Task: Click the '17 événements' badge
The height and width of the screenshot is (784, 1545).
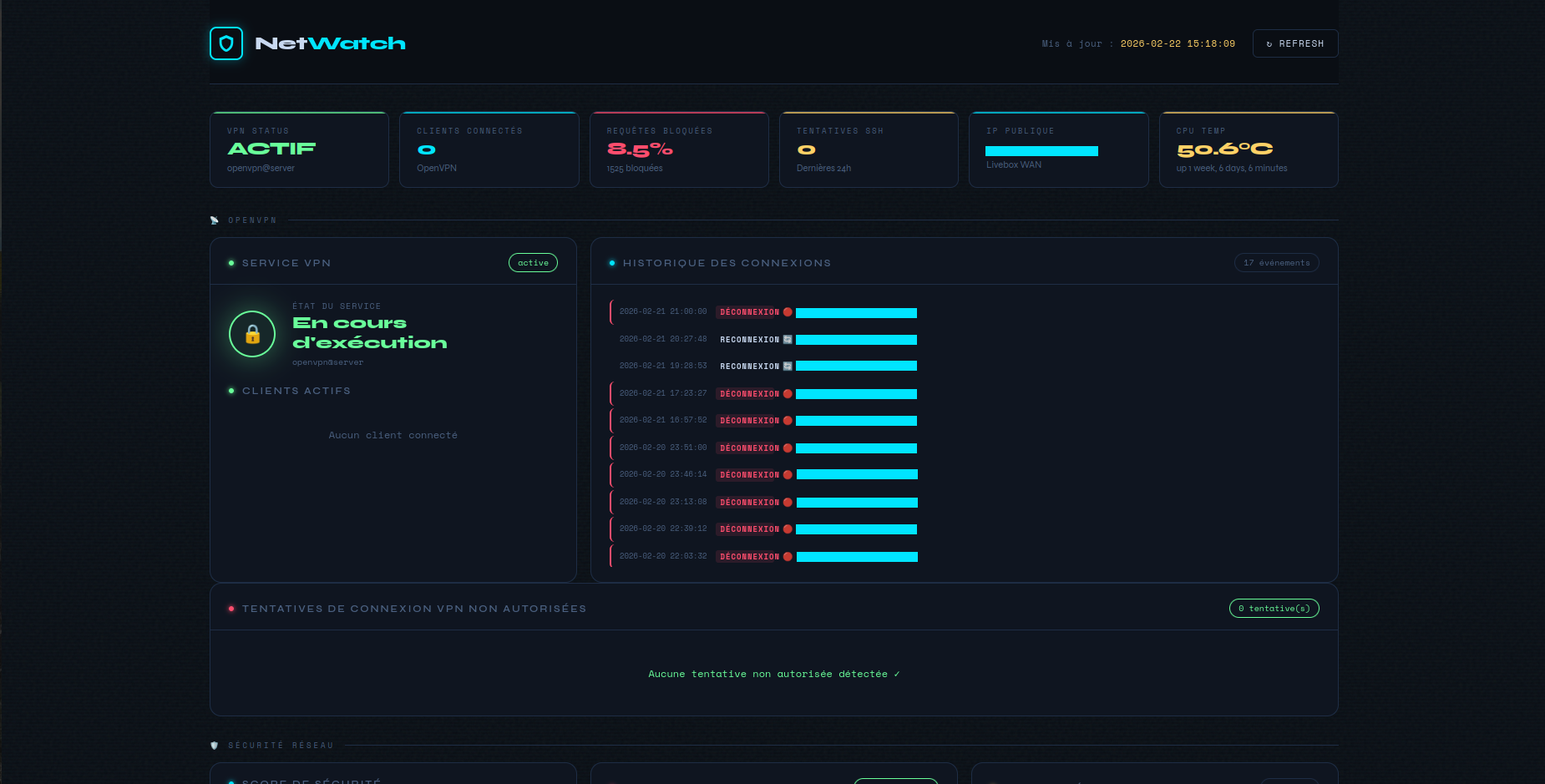Action: tap(1277, 262)
